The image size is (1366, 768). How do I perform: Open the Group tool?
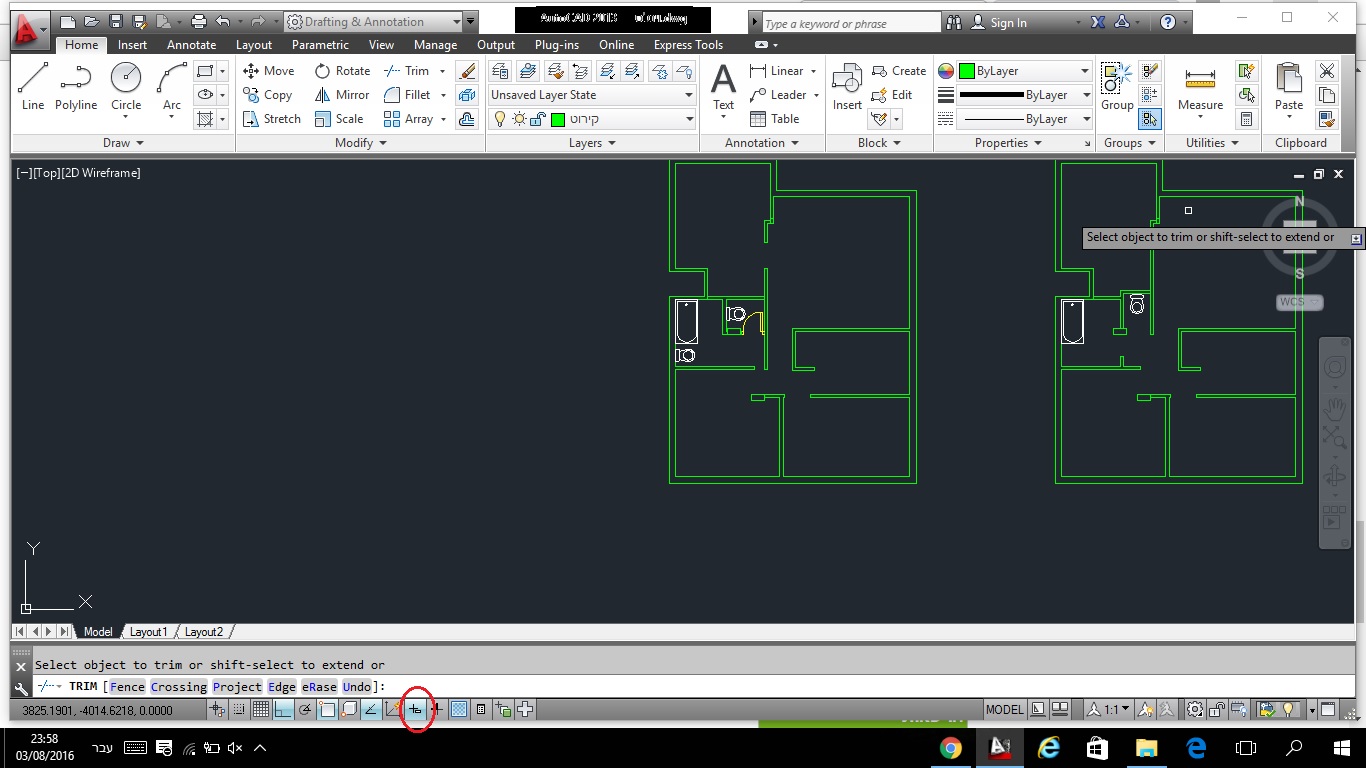[x=1117, y=86]
